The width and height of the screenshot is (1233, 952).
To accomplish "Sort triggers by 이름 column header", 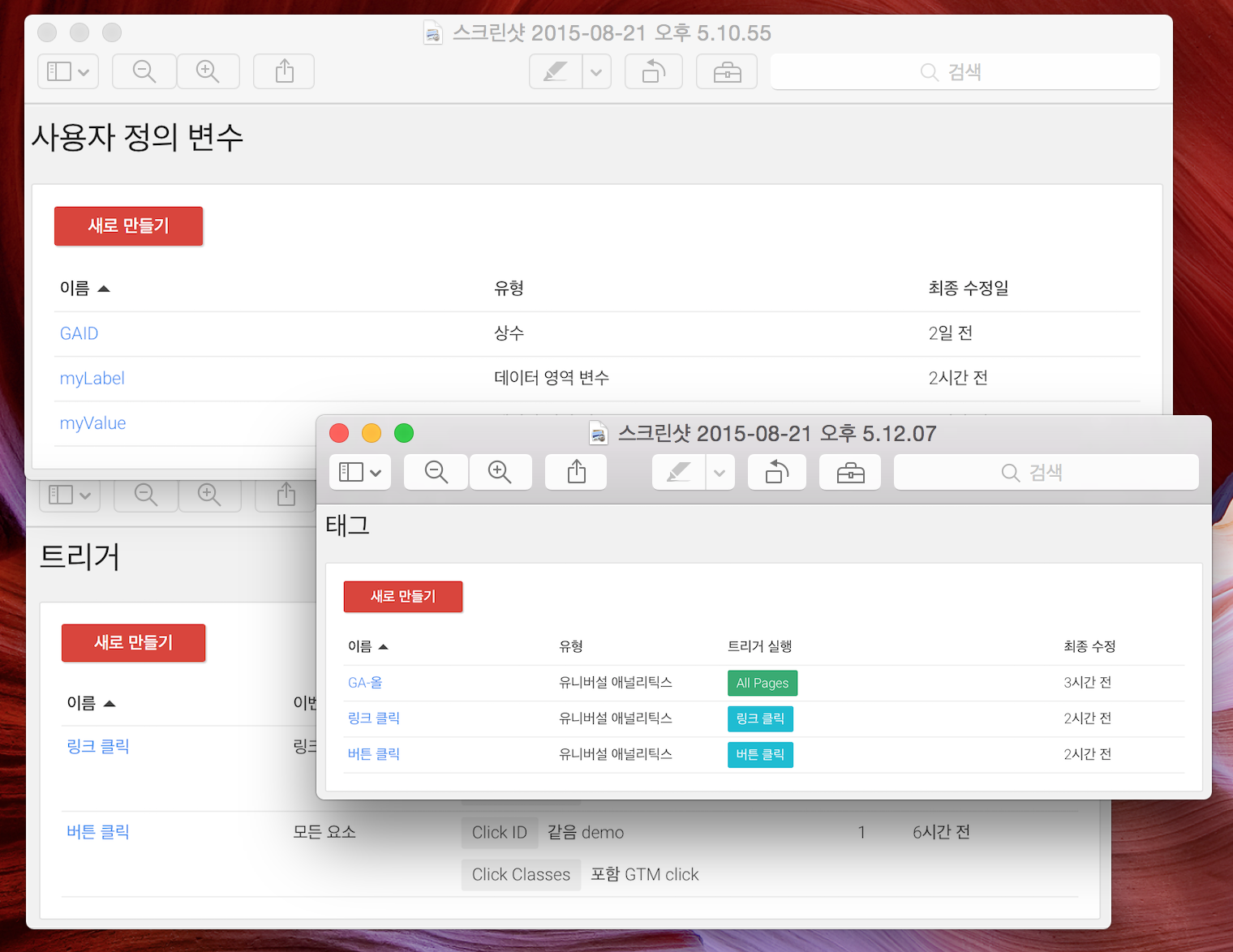I will tap(91, 703).
